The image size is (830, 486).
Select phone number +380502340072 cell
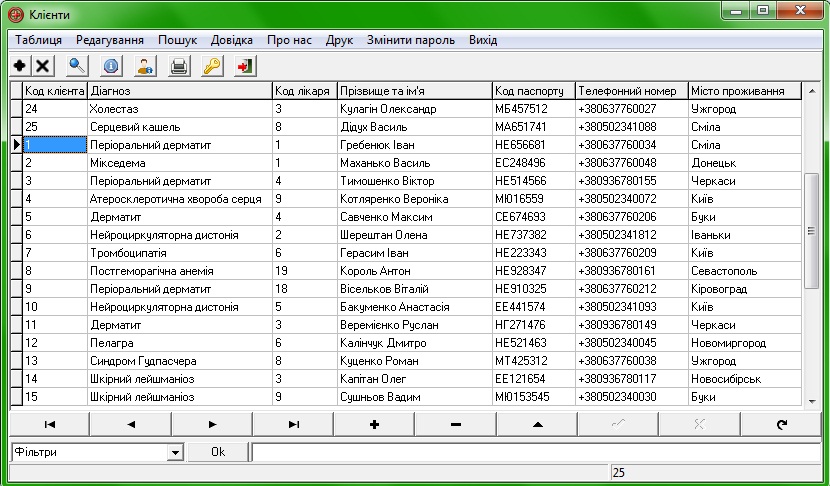tap(632, 199)
